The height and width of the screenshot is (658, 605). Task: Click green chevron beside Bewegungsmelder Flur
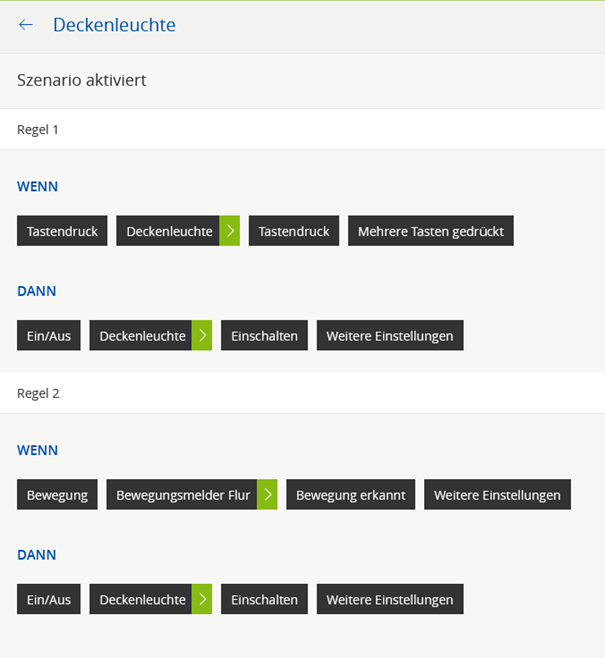pyautogui.click(x=267, y=495)
